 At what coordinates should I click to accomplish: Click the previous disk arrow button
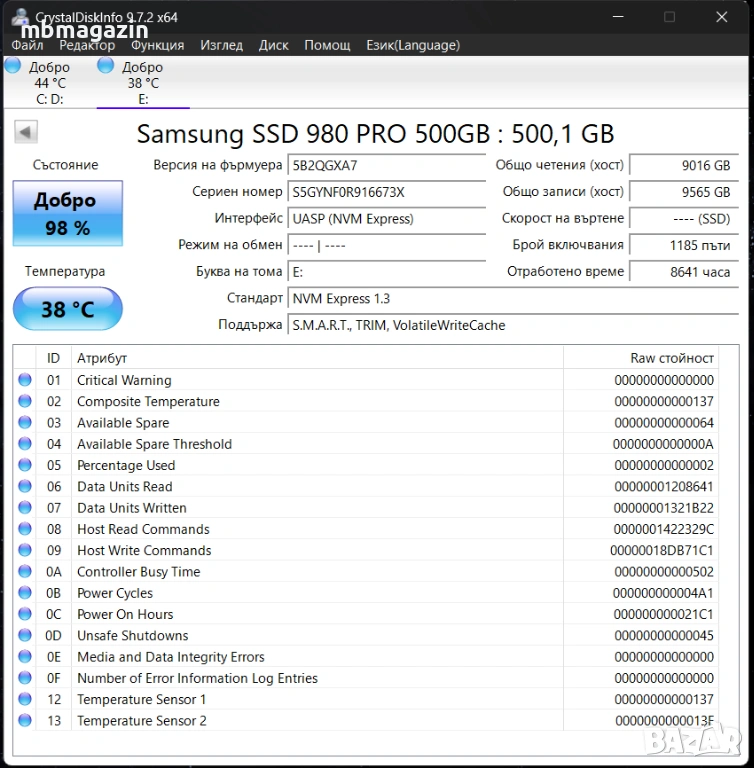coord(26,132)
